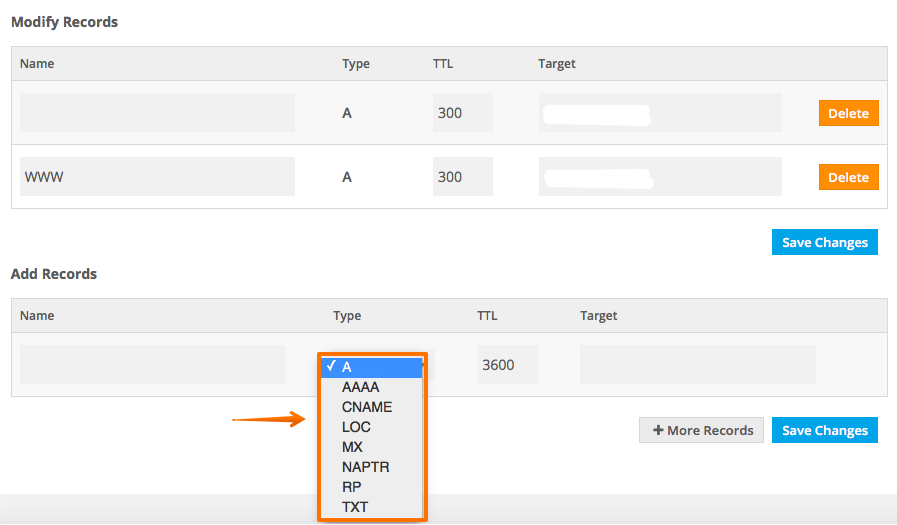Select RP record type option

[x=351, y=487]
